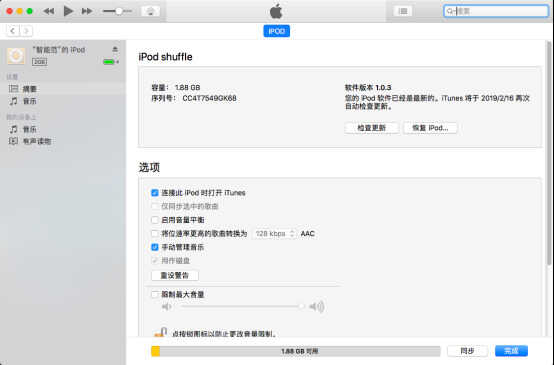Click the vertical scrollbar on the right
This screenshot has height=365, width=554.
[x=549, y=153]
